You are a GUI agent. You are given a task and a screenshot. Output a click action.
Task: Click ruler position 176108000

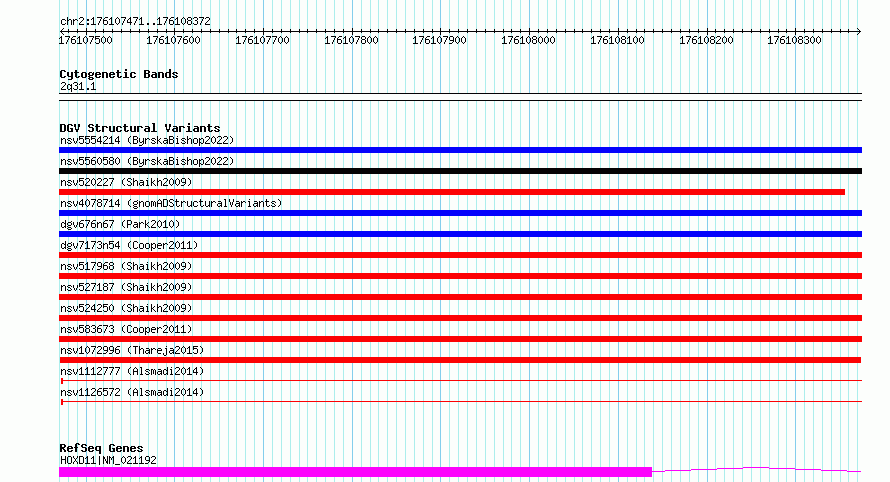[x=528, y=40]
